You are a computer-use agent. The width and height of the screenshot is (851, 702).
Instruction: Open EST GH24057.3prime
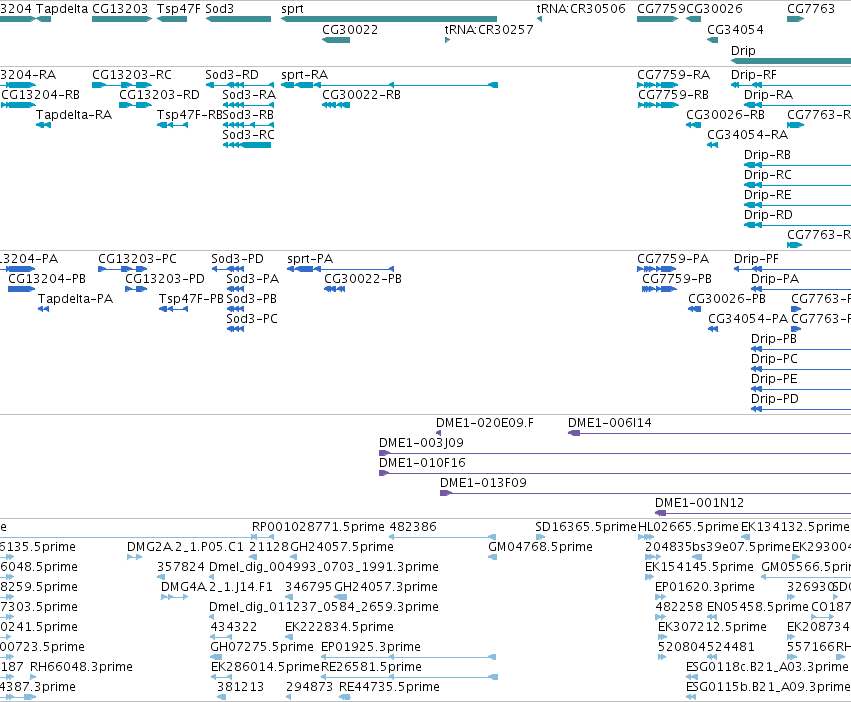click(x=340, y=597)
